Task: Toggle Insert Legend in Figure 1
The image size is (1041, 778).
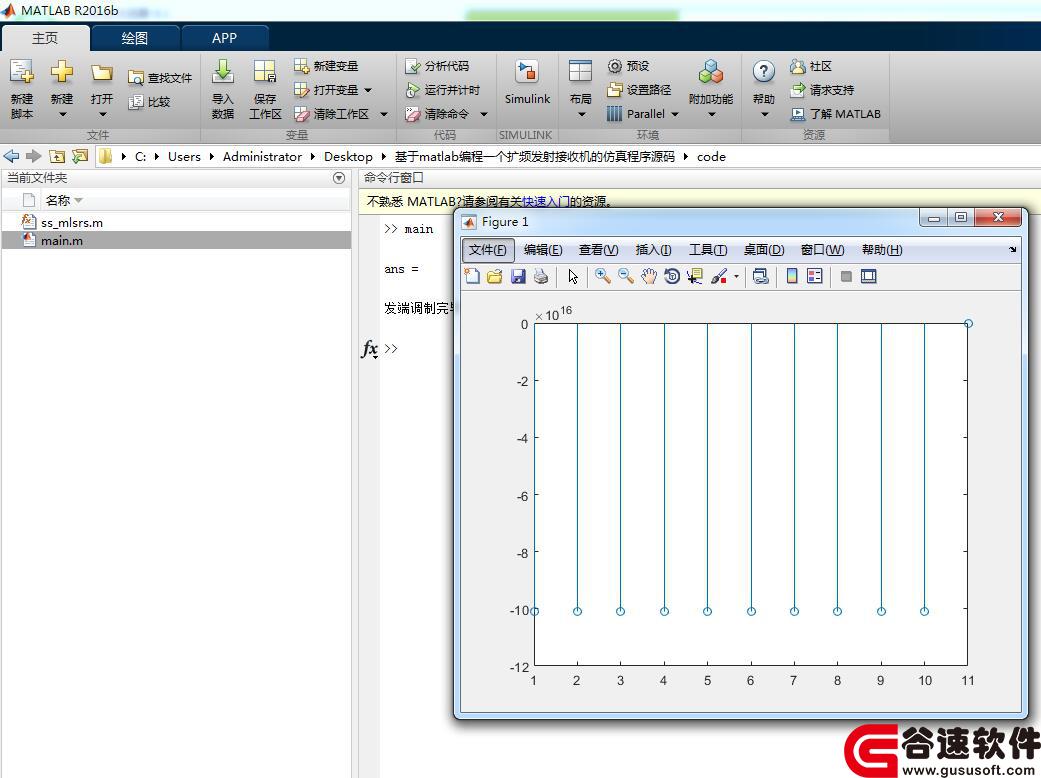Action: [x=815, y=276]
